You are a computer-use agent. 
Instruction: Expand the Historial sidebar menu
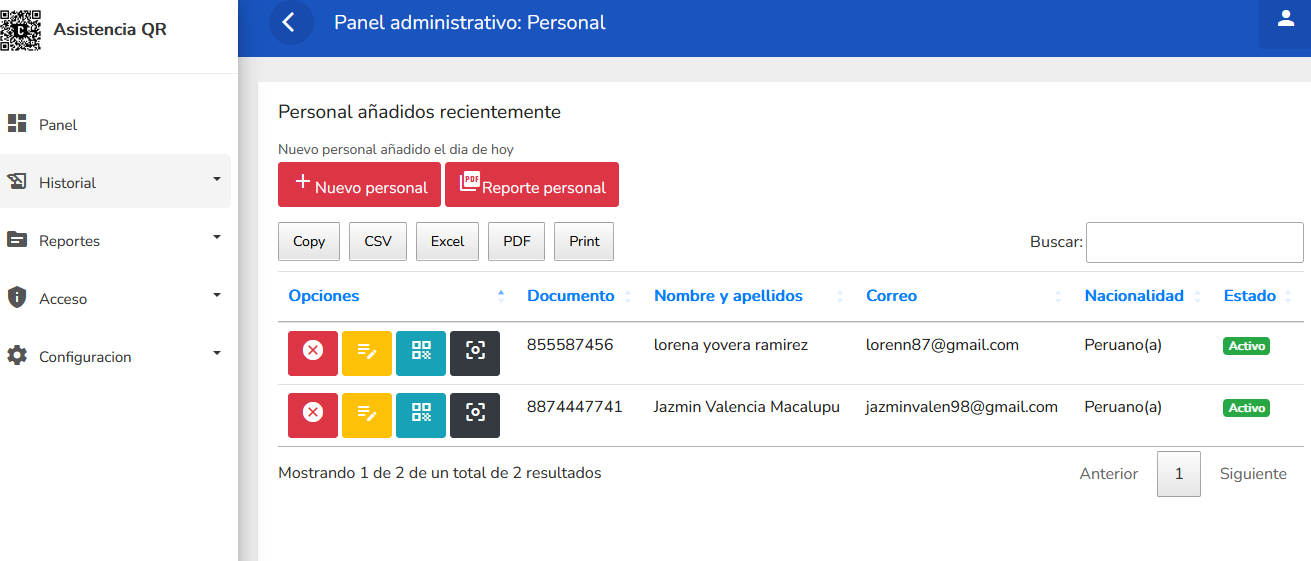click(x=115, y=182)
